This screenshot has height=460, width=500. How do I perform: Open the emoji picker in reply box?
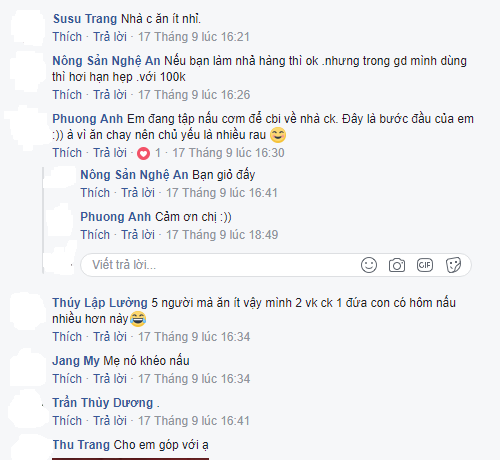click(369, 265)
